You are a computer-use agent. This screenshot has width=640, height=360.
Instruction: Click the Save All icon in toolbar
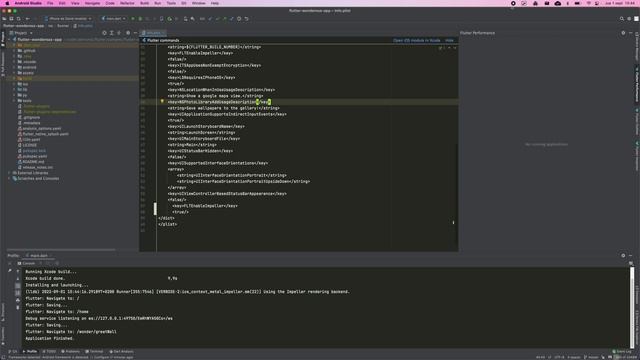tap(11, 19)
